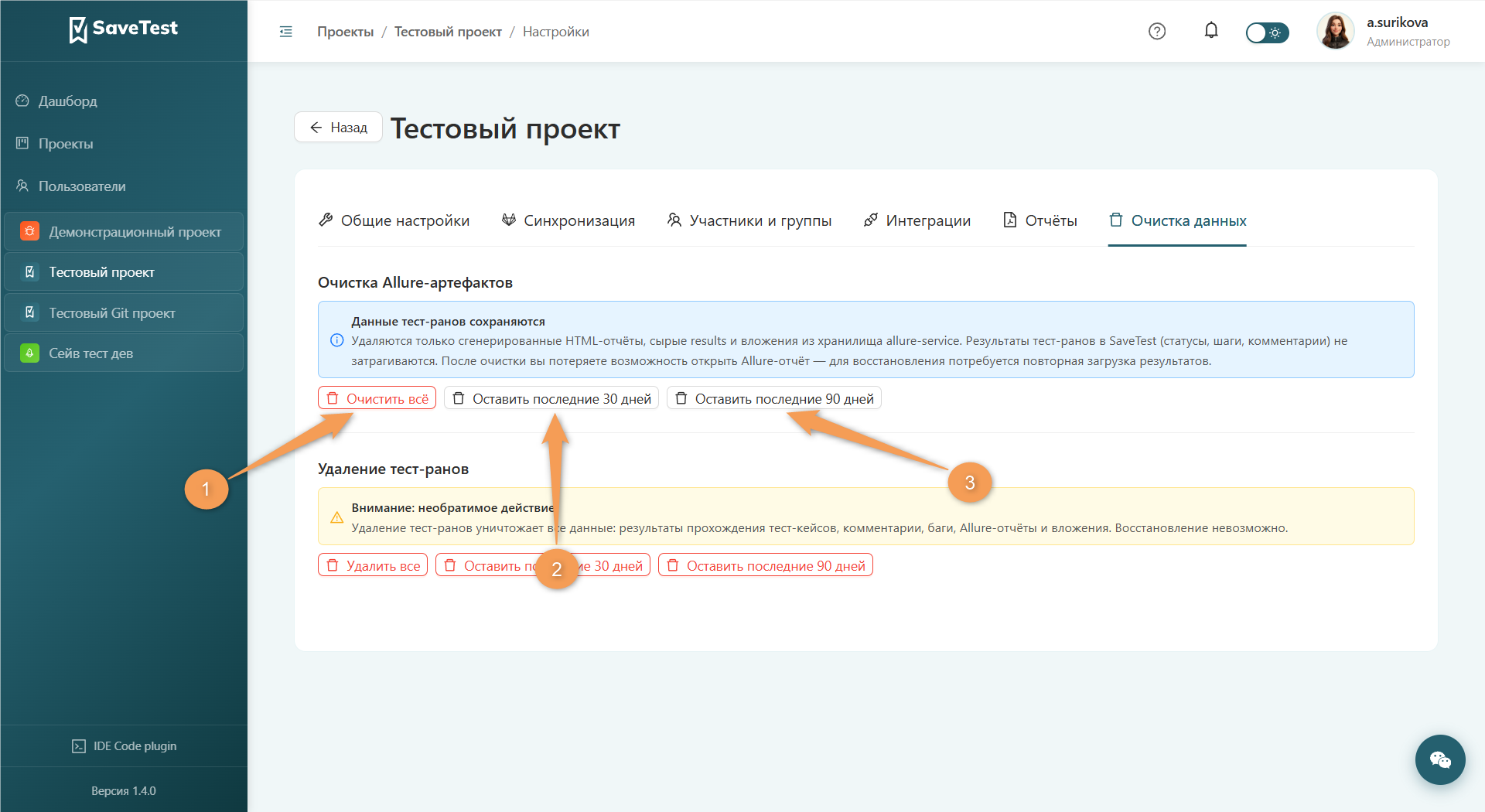Open Проекты in sidebar

[x=65, y=144]
